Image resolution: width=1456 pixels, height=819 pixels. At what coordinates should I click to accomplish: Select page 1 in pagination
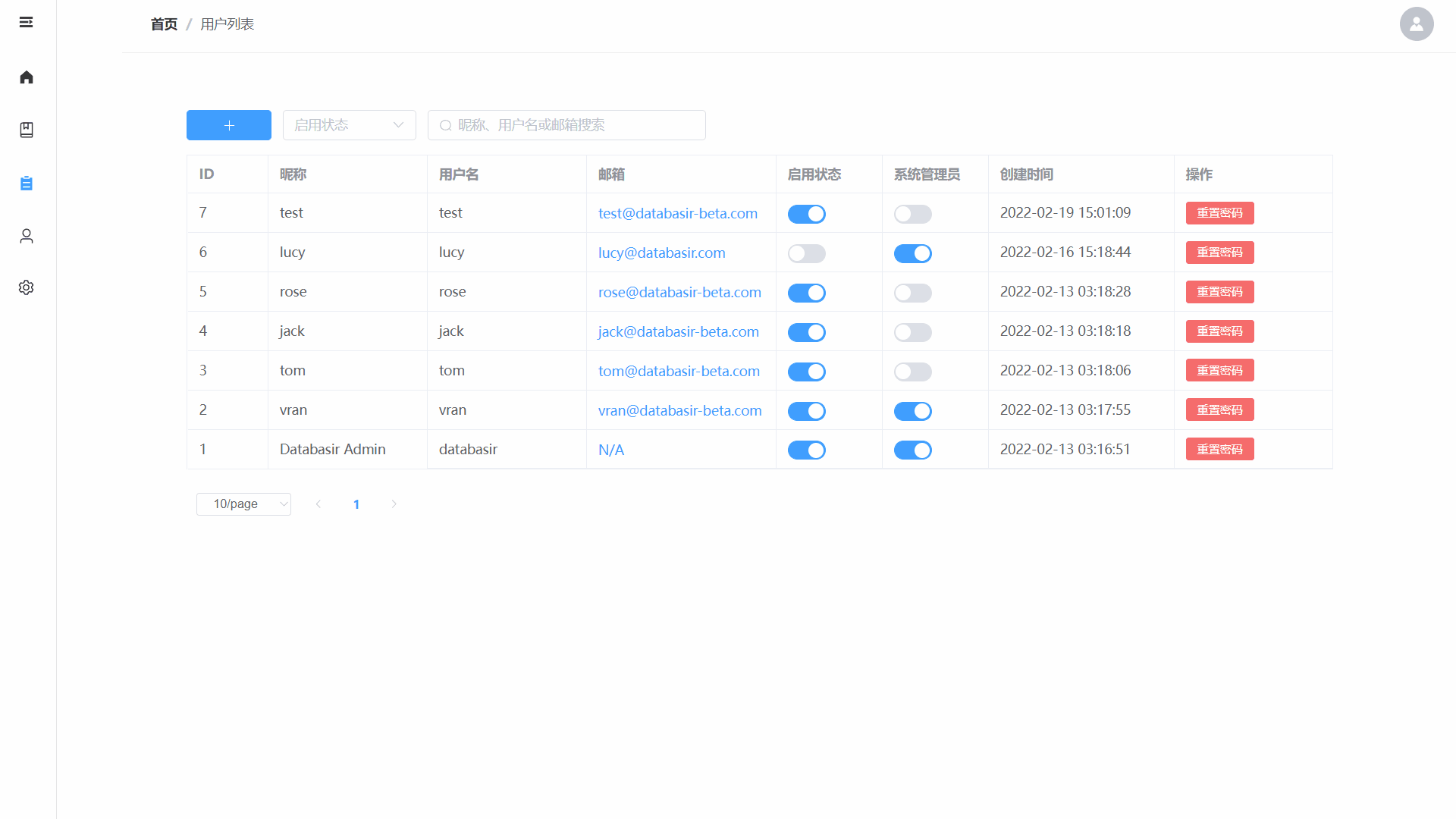pos(356,504)
